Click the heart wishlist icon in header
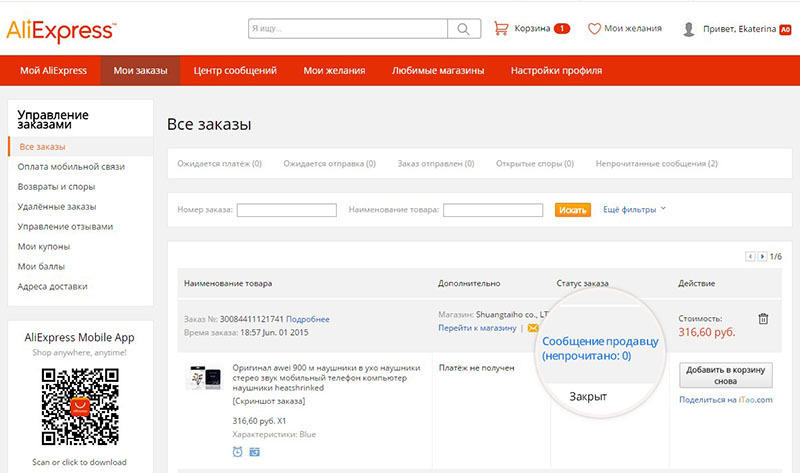 (594, 29)
